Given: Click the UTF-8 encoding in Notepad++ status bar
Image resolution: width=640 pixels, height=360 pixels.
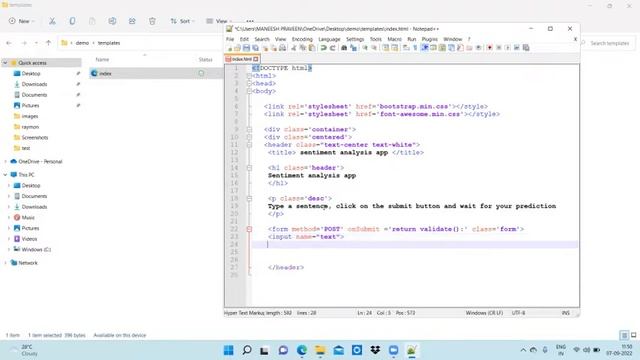Looking at the screenshot, I should pyautogui.click(x=518, y=313).
